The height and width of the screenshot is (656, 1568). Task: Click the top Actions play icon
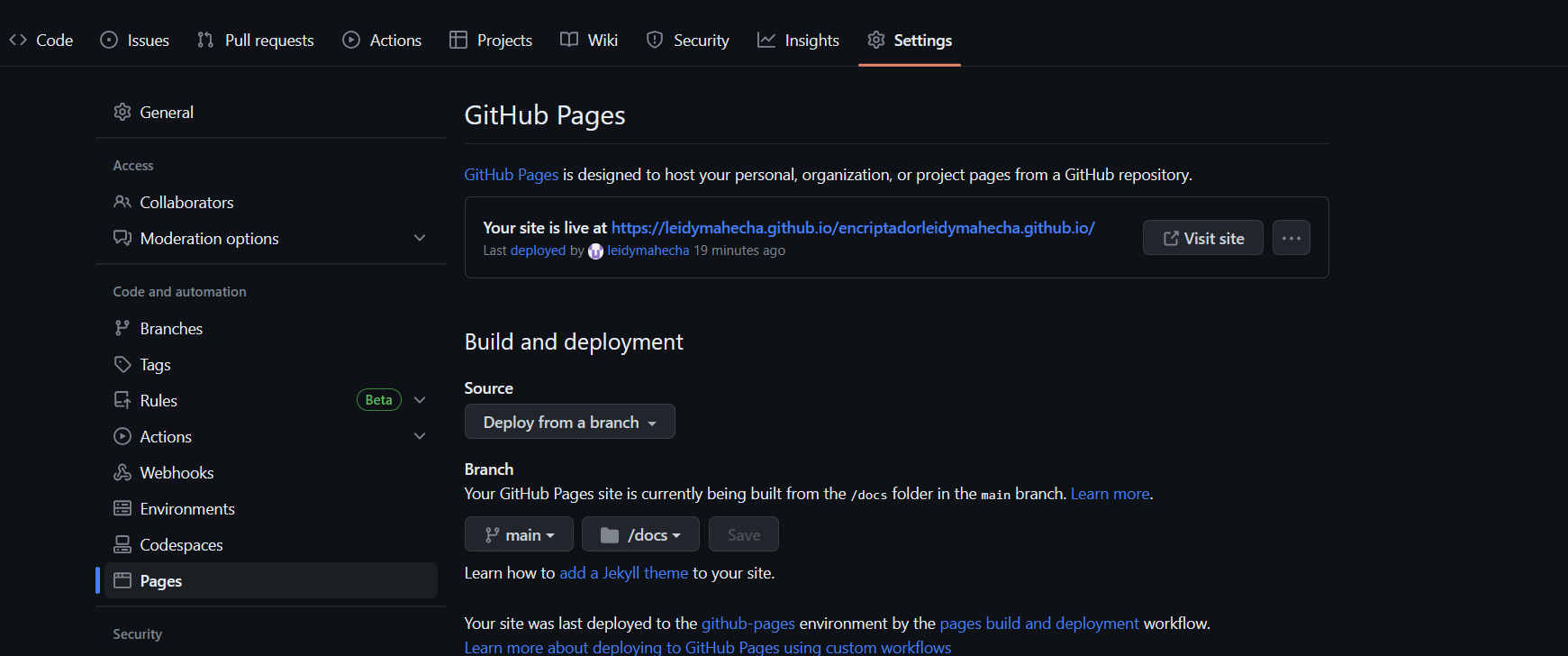[351, 40]
